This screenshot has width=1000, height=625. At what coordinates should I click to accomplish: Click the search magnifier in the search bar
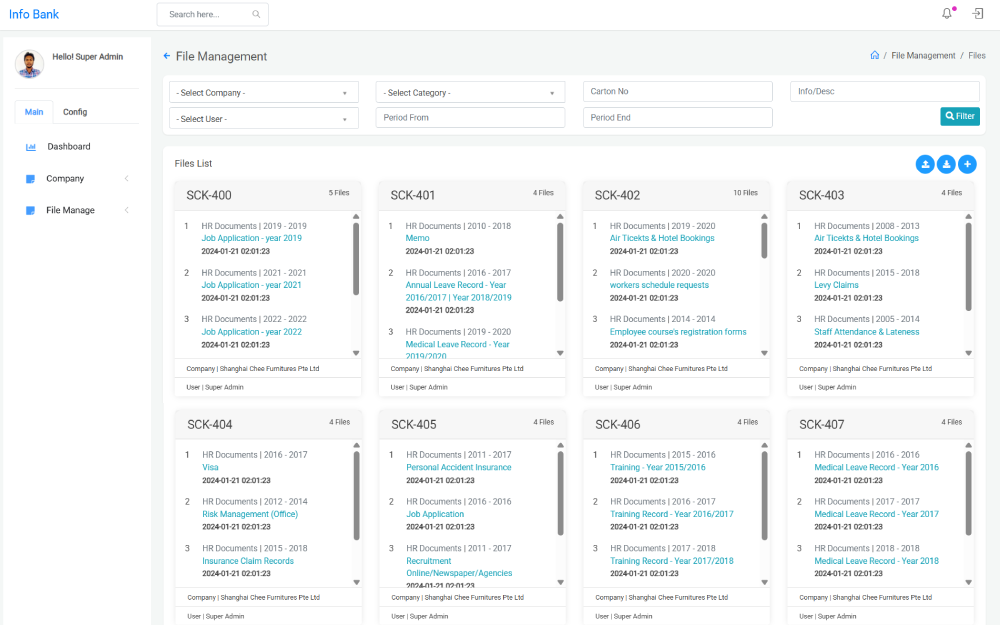(258, 14)
